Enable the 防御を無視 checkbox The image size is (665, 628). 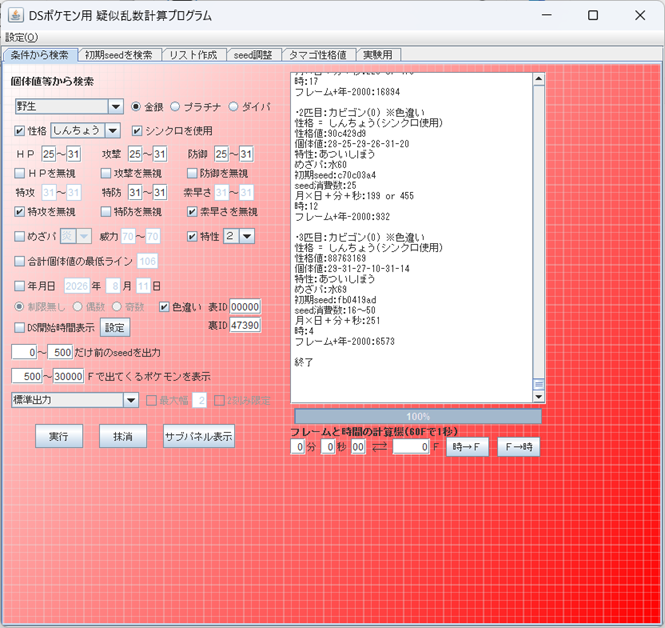click(x=192, y=173)
